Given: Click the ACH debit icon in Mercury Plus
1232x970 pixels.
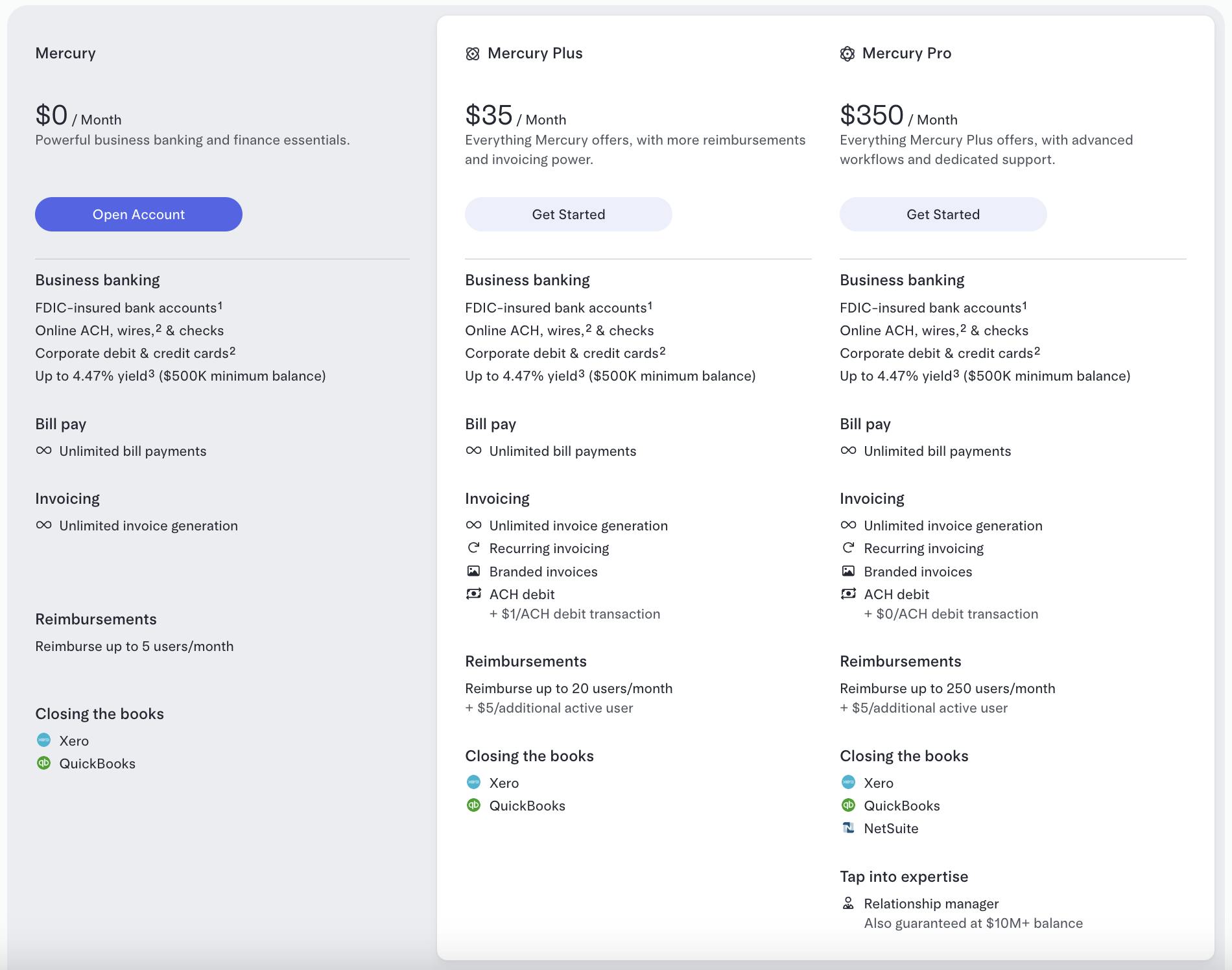Looking at the screenshot, I should pos(473,594).
